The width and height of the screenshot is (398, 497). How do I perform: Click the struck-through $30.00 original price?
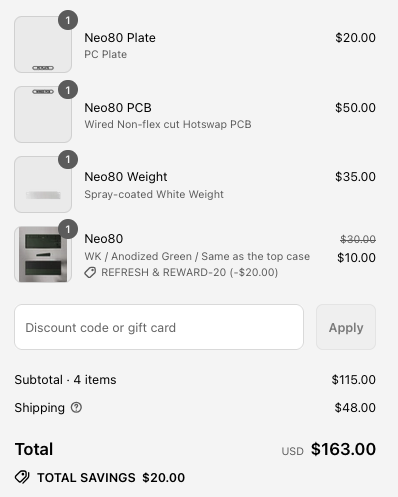point(358,239)
